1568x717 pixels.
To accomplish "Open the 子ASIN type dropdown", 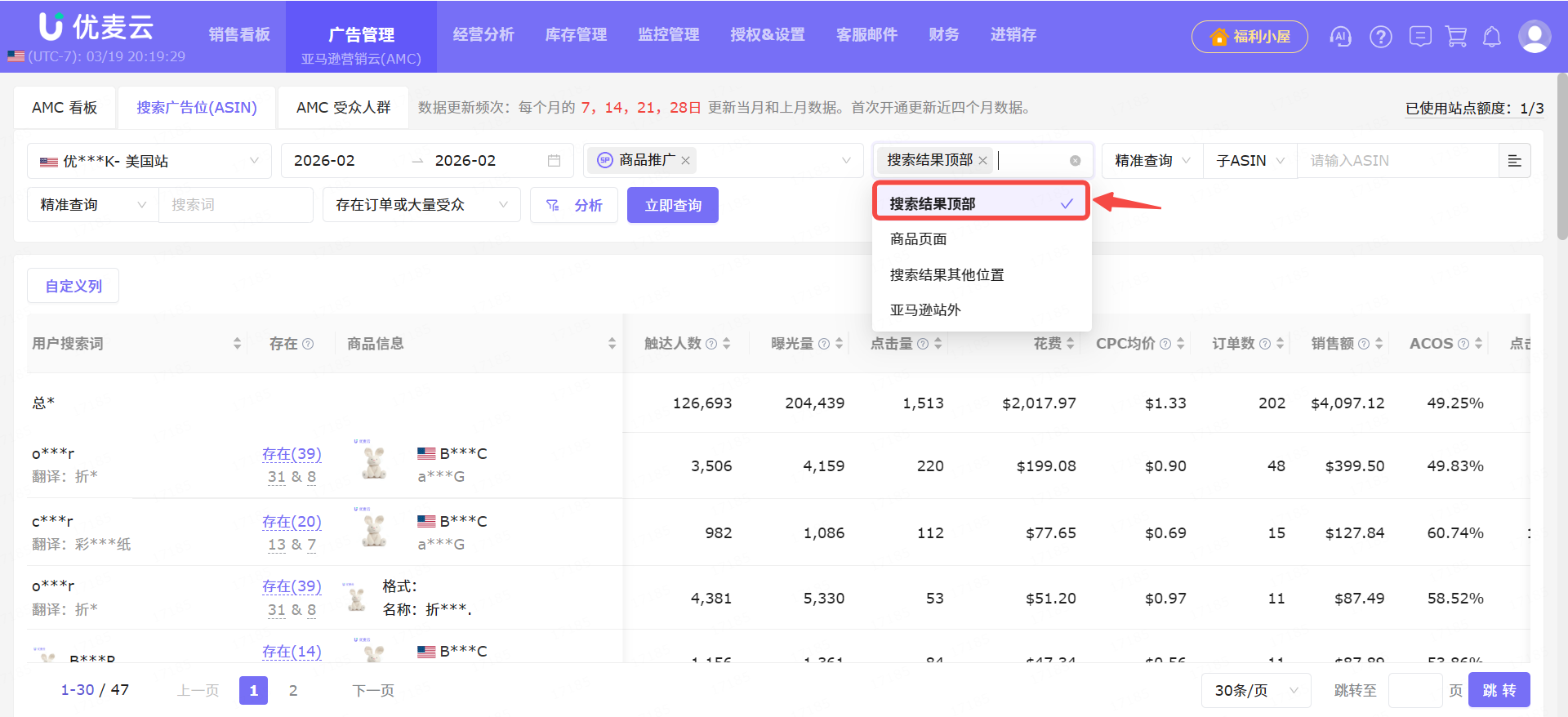I will 1249,161.
